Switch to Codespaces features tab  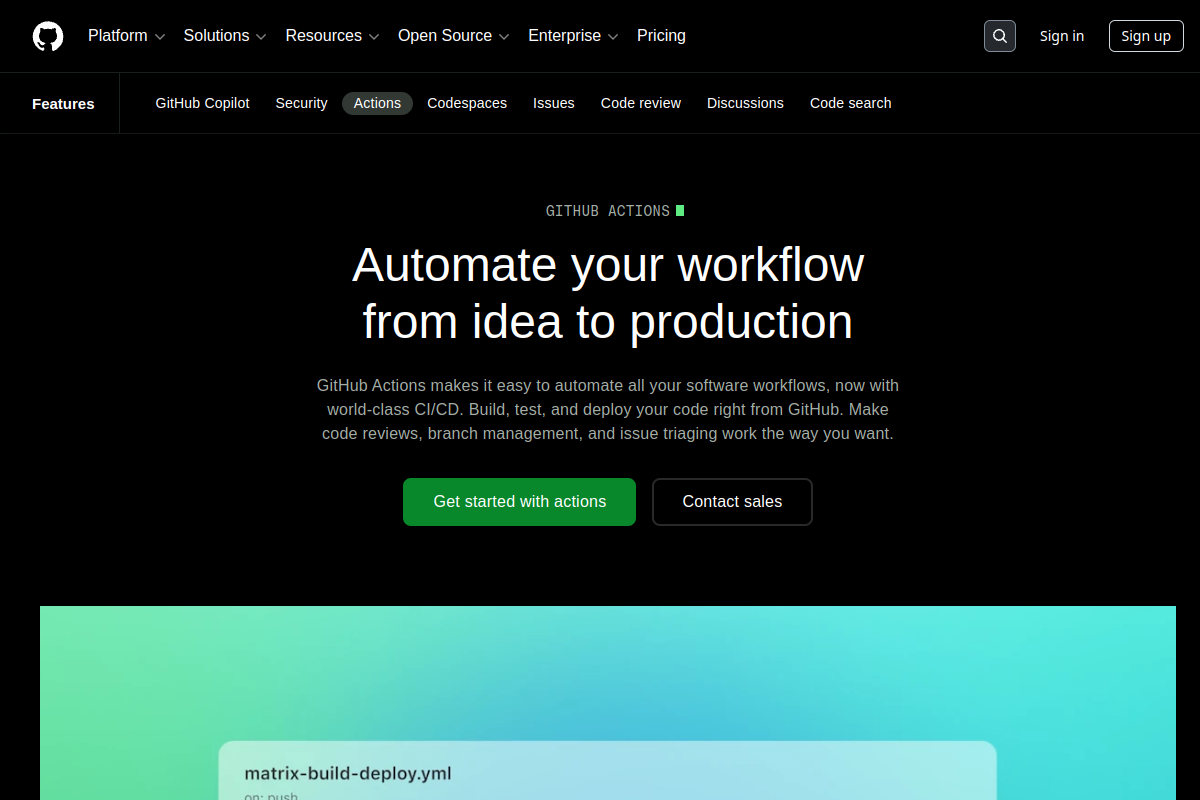[467, 103]
